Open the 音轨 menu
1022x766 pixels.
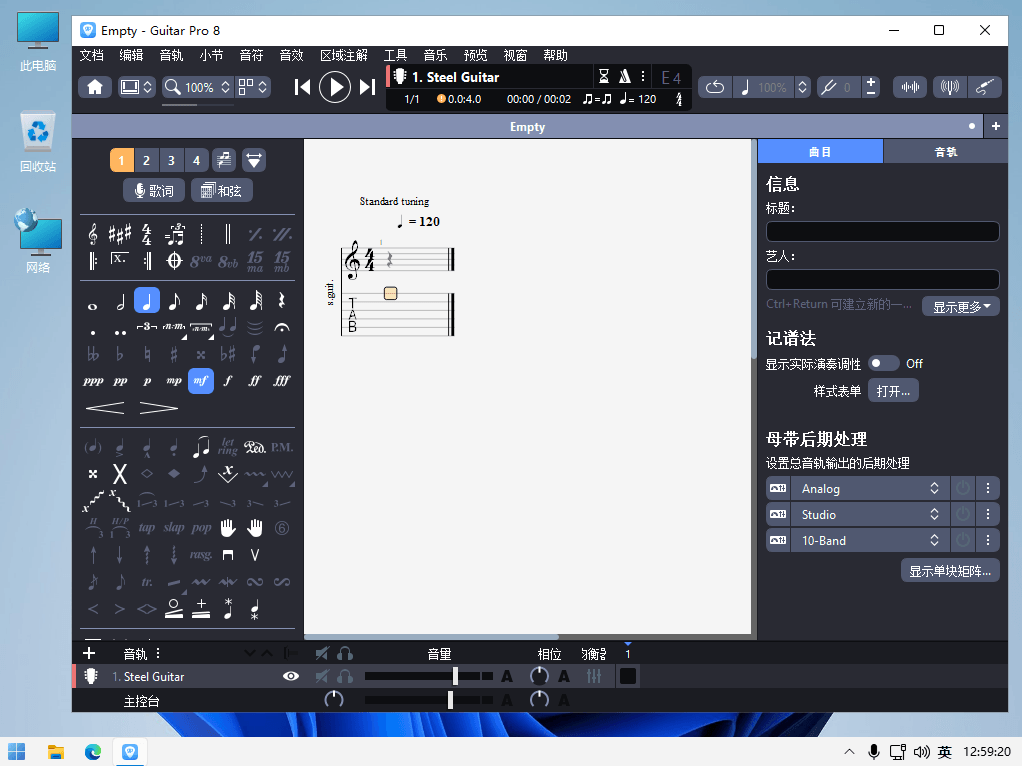171,55
